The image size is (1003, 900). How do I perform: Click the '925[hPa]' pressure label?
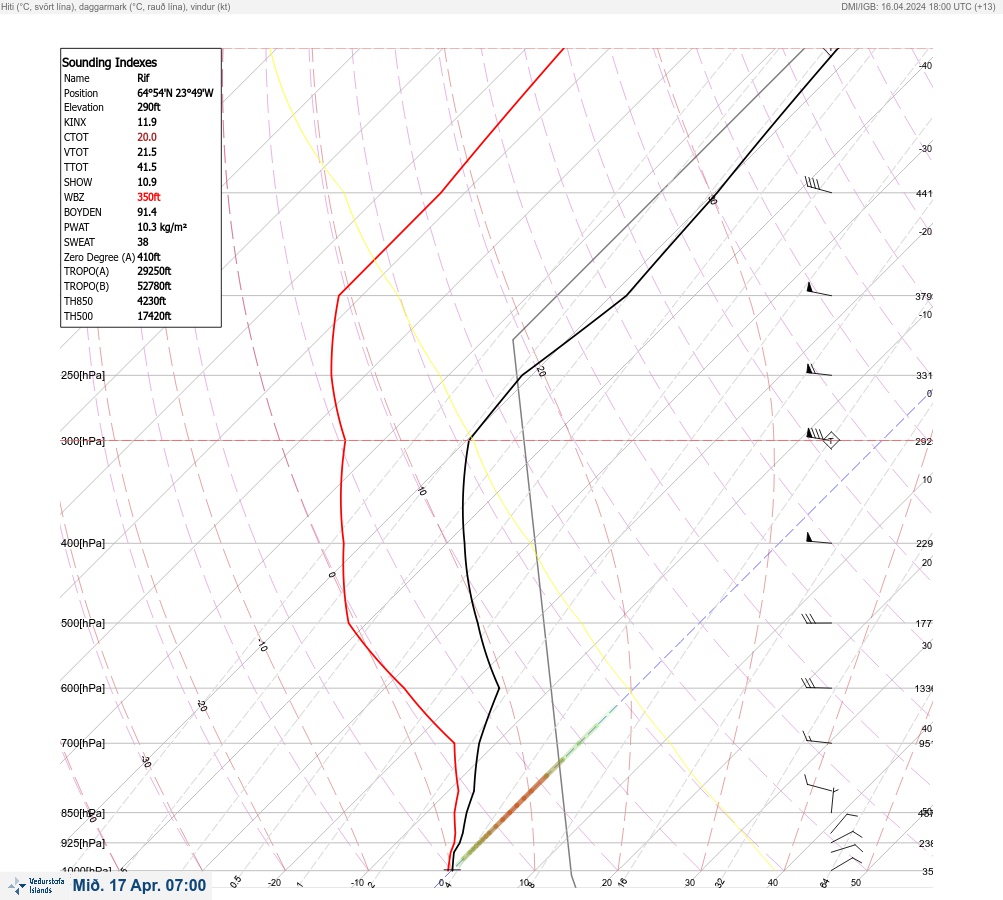83,843
